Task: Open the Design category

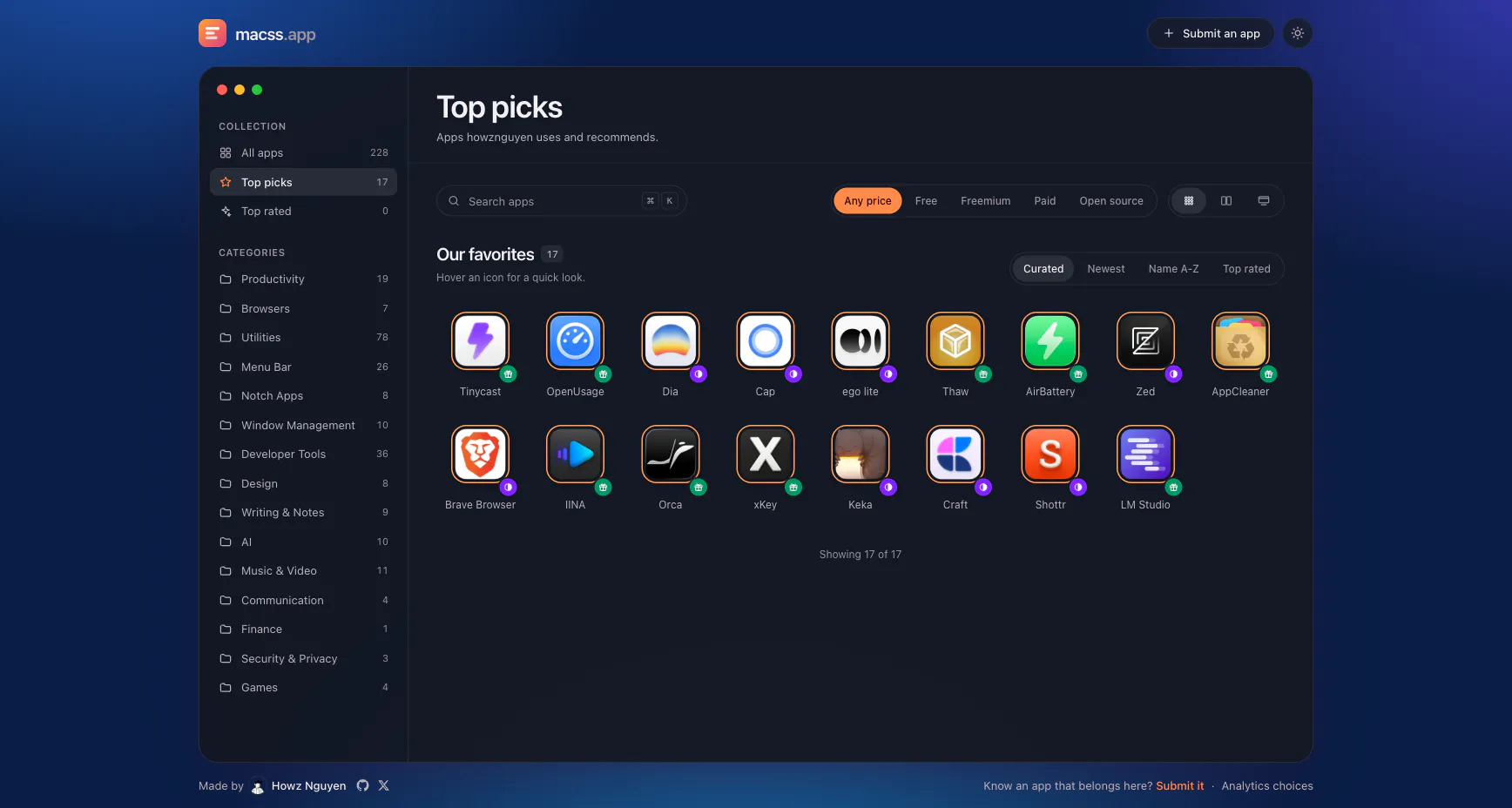Action: click(303, 483)
